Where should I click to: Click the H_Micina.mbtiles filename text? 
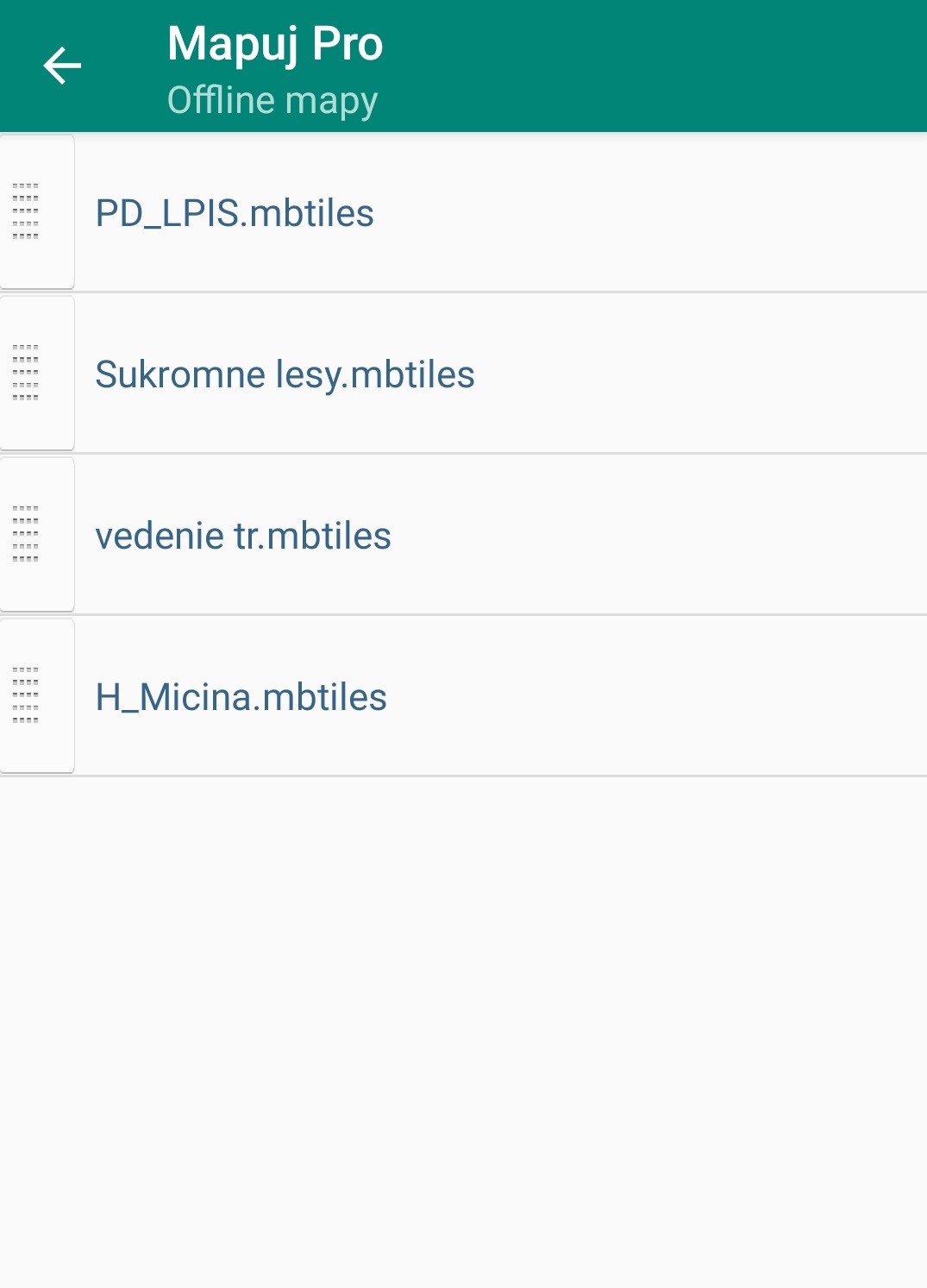coord(241,697)
